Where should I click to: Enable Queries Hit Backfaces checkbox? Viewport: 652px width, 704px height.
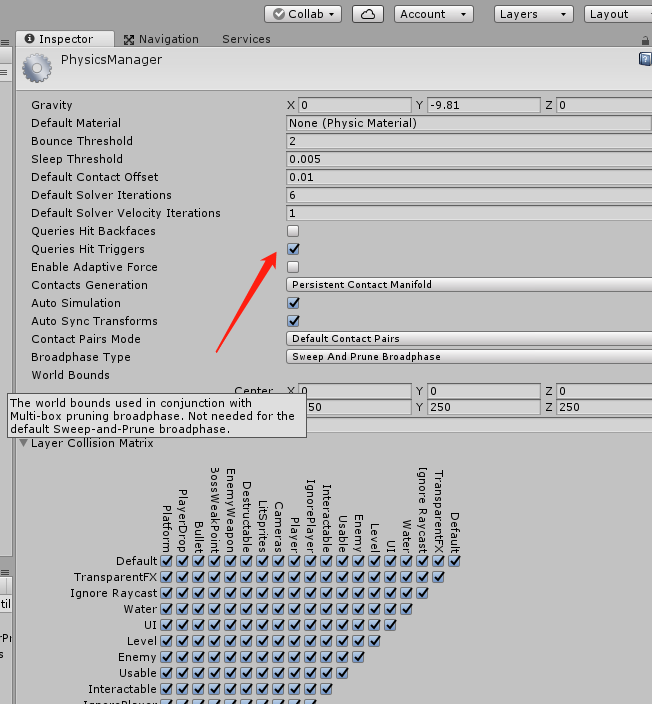(x=293, y=231)
